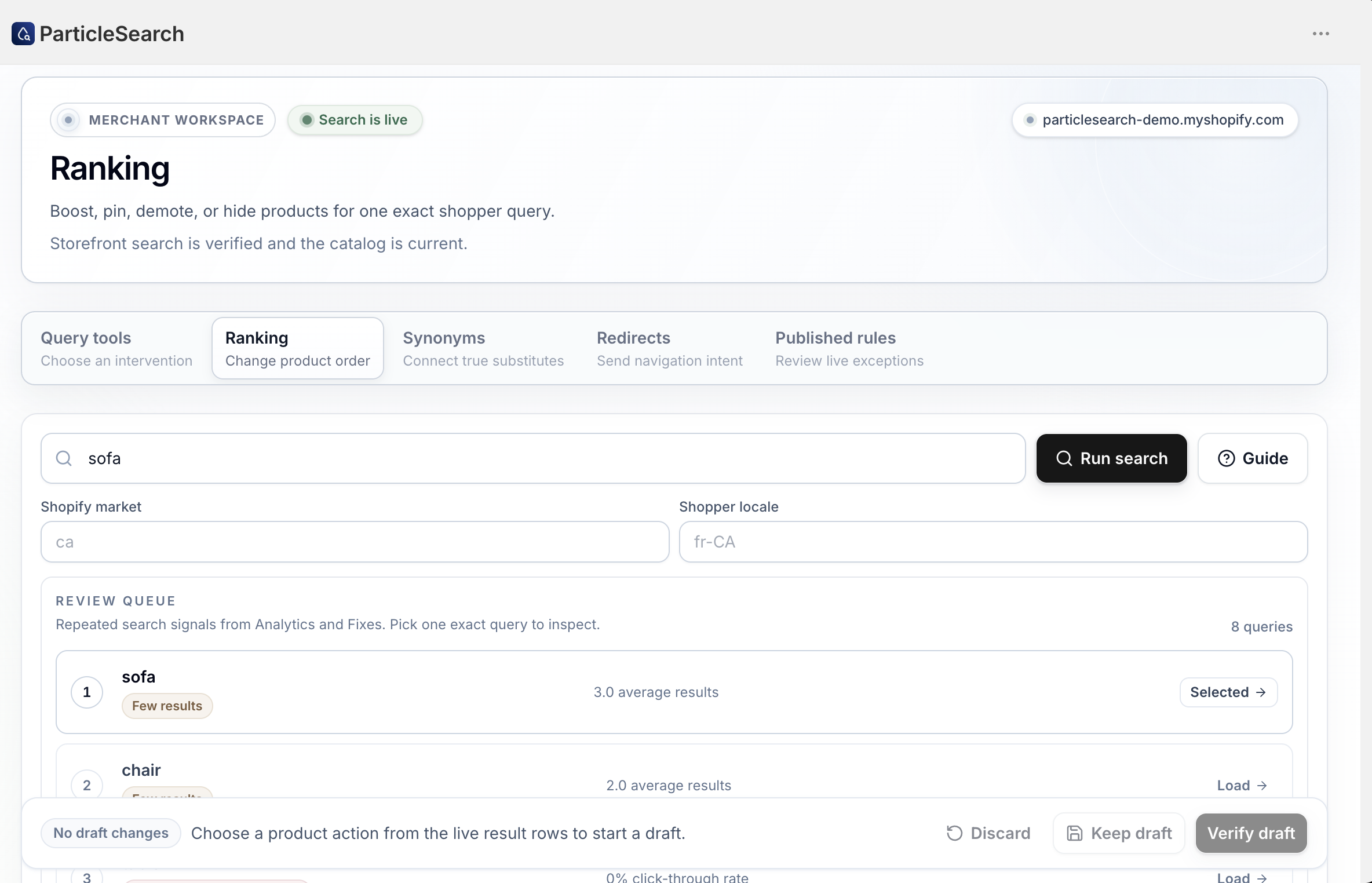Click the Search is live status badge
The width and height of the screenshot is (1372, 883).
click(x=355, y=120)
